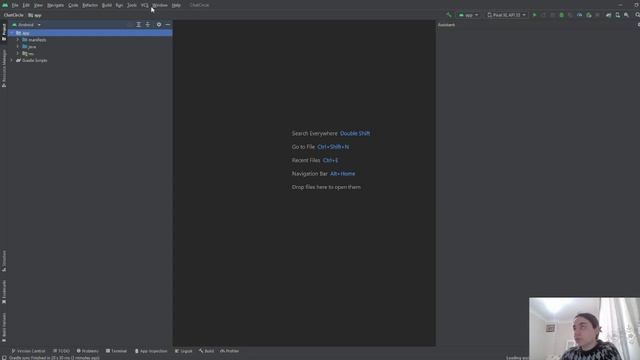Image resolution: width=640 pixels, height=360 pixels.
Task: Open the Bookmarks side tab
Action: coord(4,292)
